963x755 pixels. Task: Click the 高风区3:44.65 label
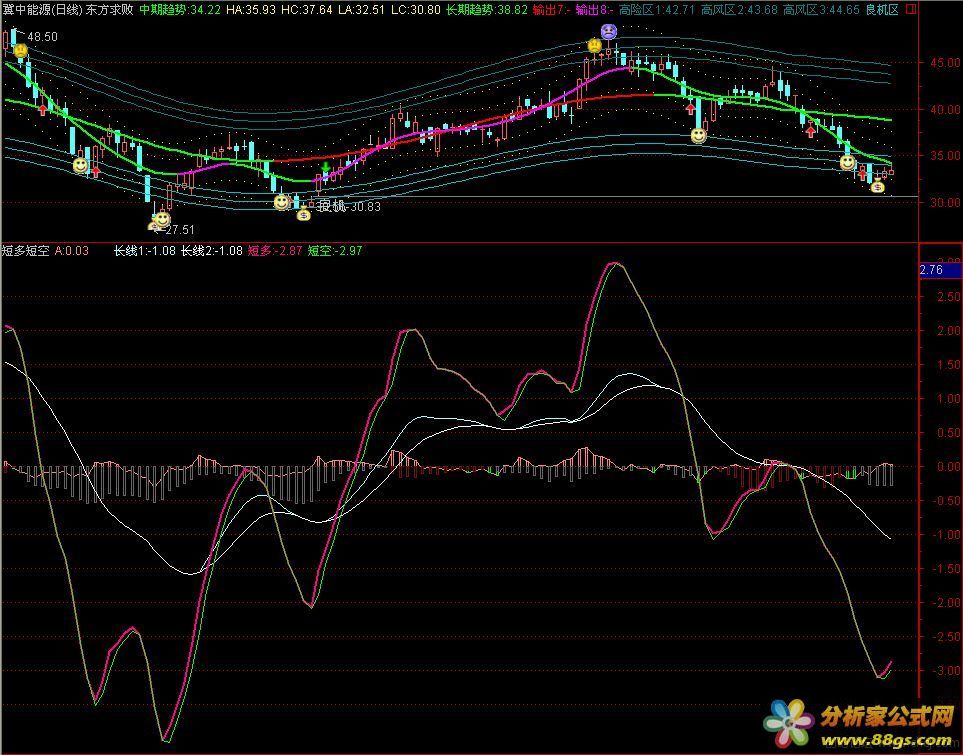click(821, 10)
